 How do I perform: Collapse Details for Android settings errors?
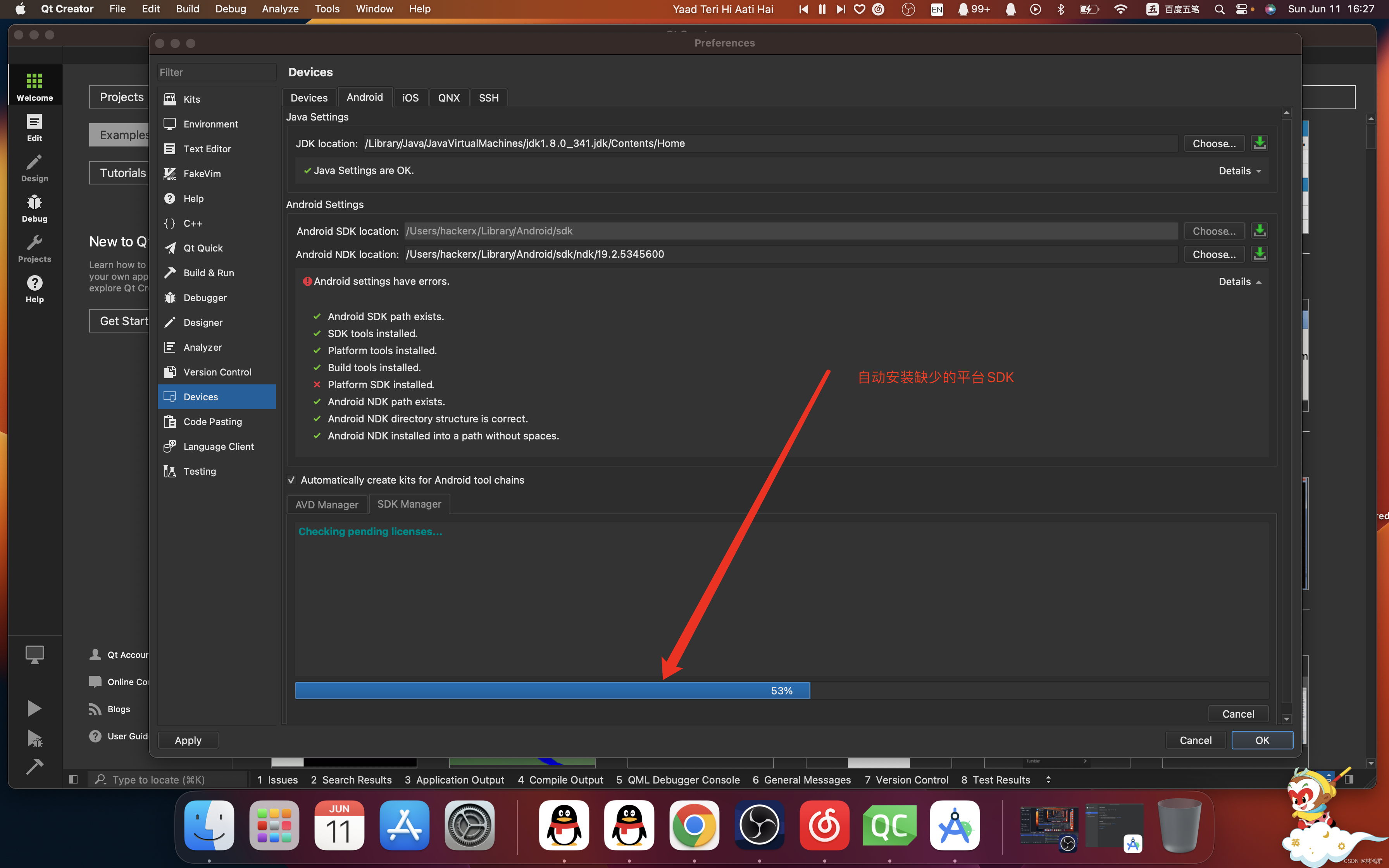pos(1239,281)
